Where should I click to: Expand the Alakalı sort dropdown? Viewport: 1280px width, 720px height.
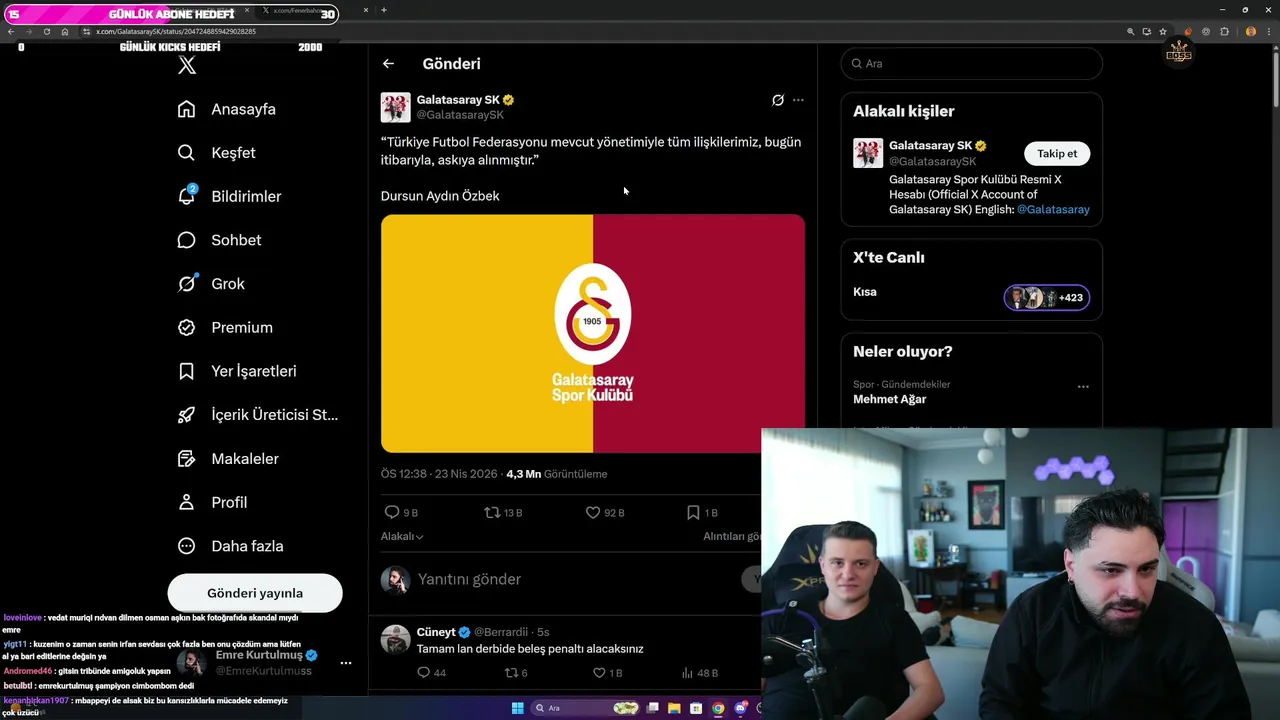coord(402,536)
